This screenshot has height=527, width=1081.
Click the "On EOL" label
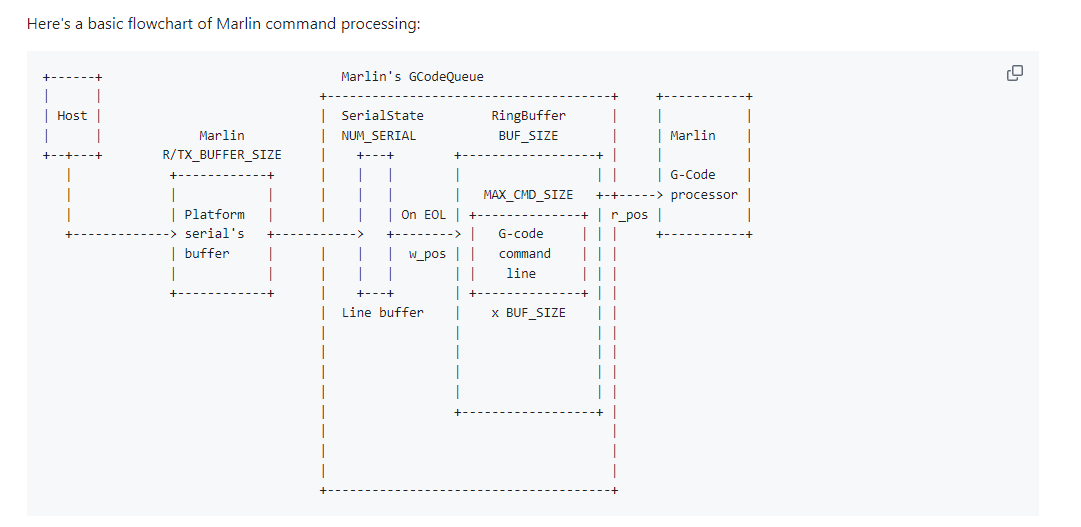[424, 214]
